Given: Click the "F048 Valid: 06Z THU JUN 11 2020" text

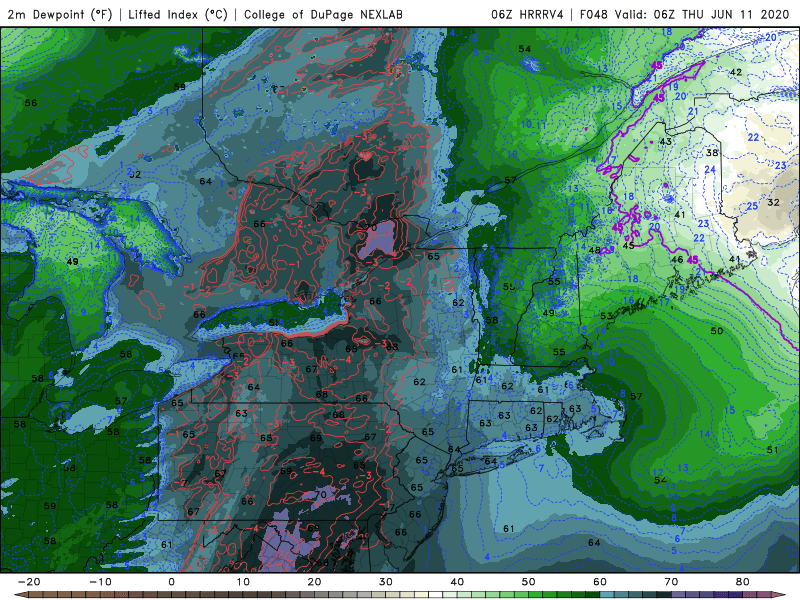Looking at the screenshot, I should point(684,15).
